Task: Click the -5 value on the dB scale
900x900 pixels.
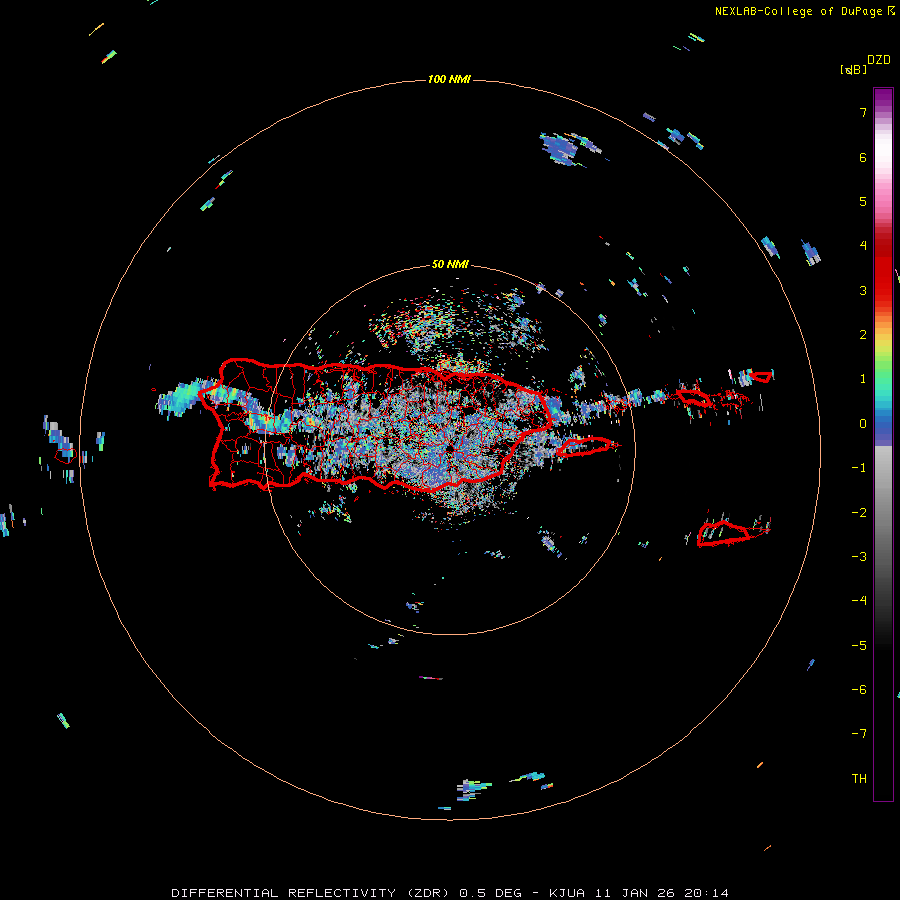Action: click(859, 646)
